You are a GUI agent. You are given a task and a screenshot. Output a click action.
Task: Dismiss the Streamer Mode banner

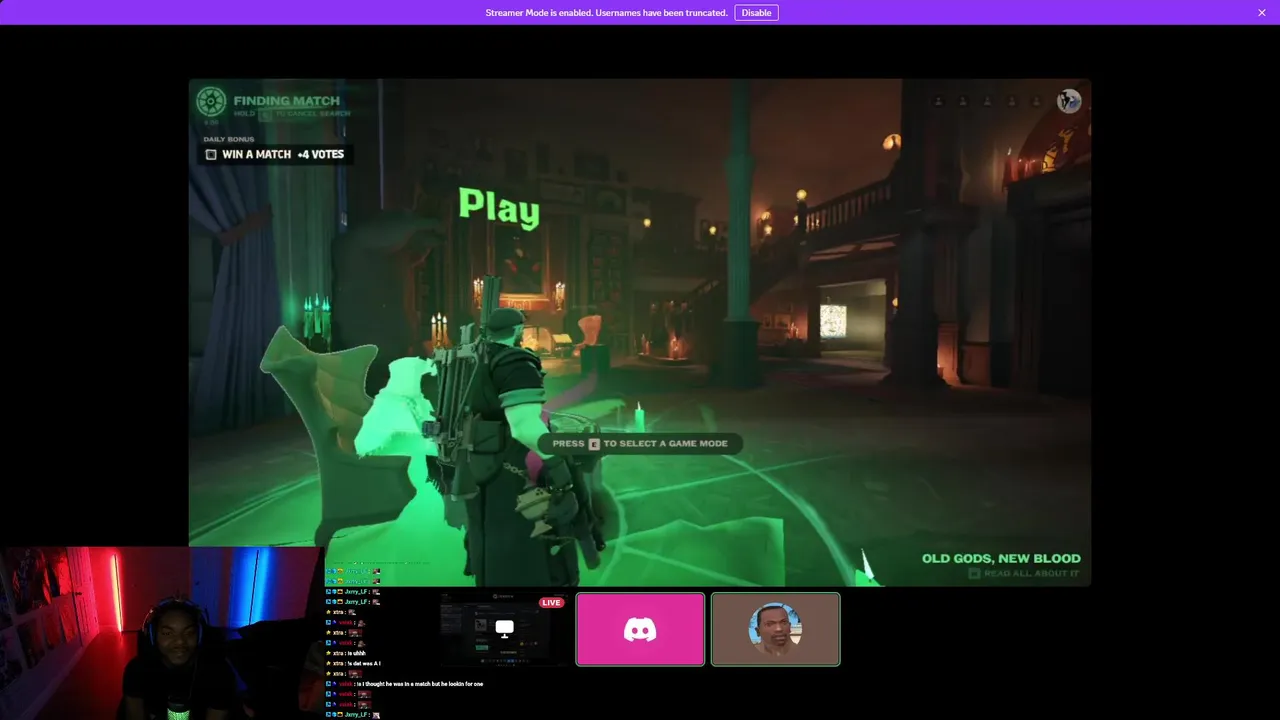1262,13
